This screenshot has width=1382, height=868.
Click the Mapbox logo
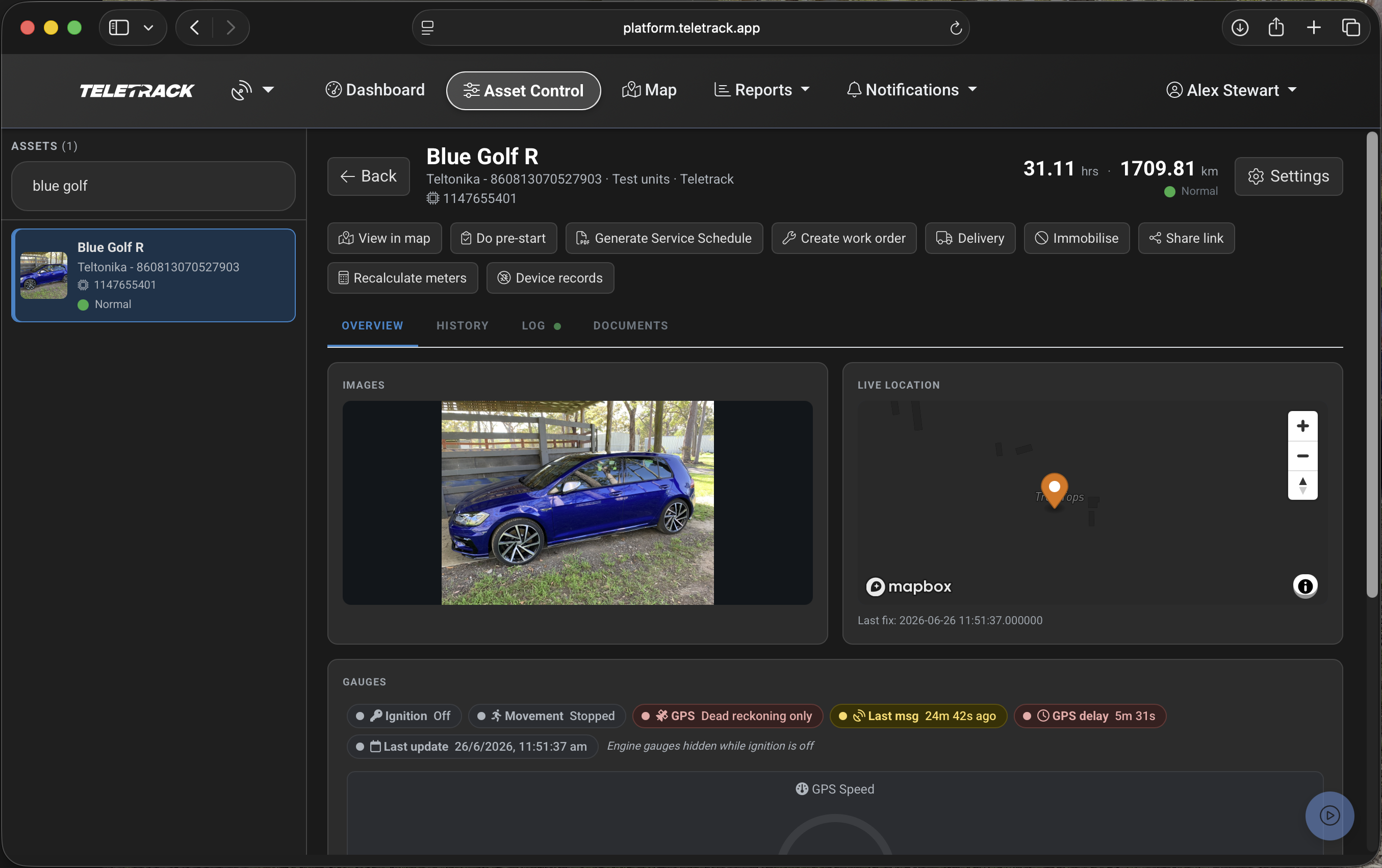point(909,586)
